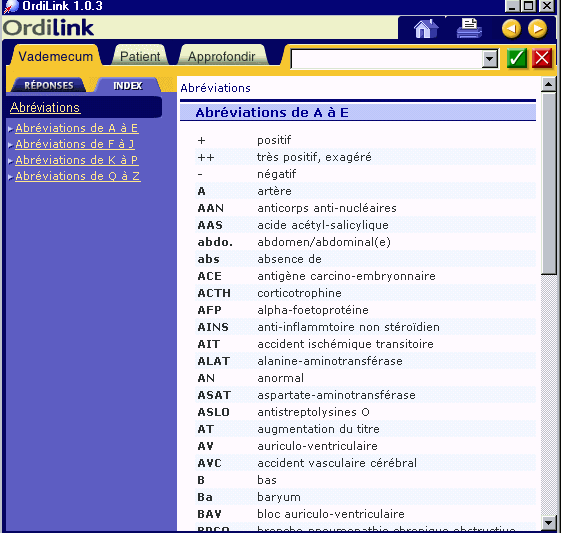Select the INDEX sub-tab

(128, 85)
